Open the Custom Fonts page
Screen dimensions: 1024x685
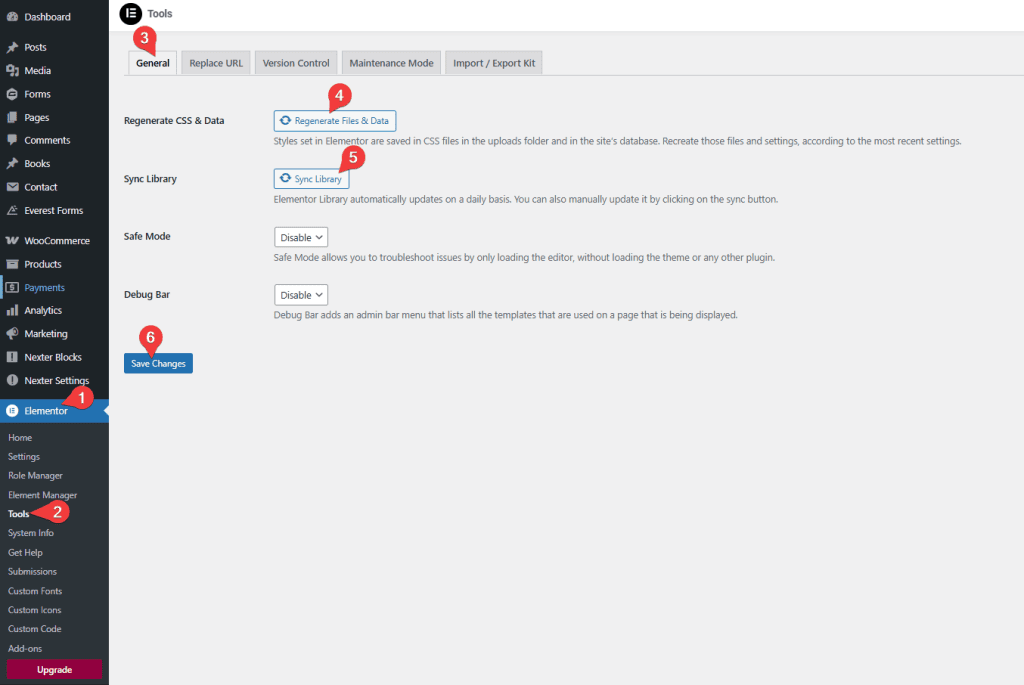(x=34, y=590)
